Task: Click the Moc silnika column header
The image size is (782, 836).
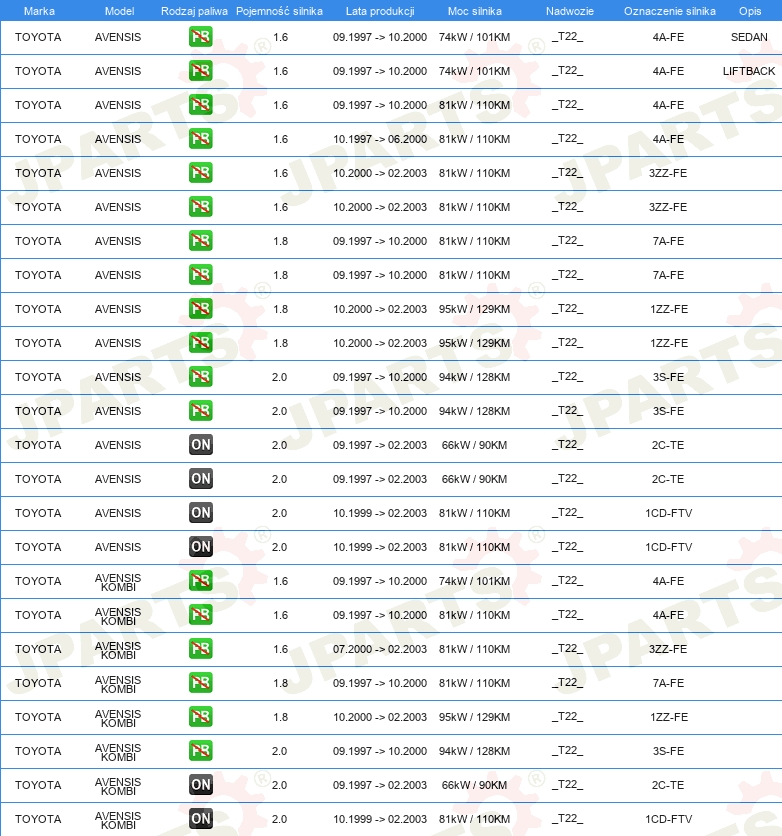Action: tap(474, 11)
